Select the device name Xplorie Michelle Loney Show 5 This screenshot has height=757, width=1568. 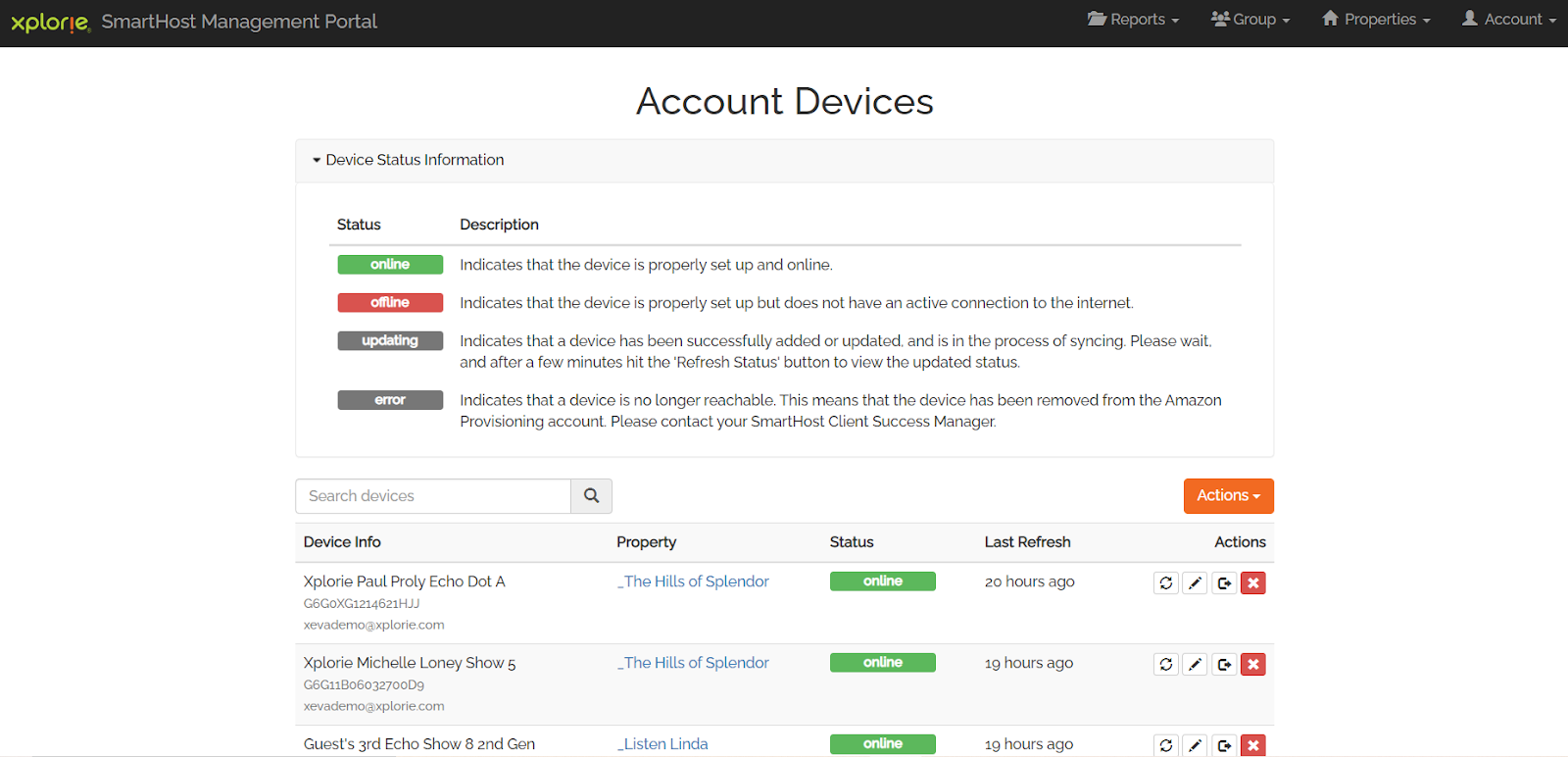coord(410,664)
